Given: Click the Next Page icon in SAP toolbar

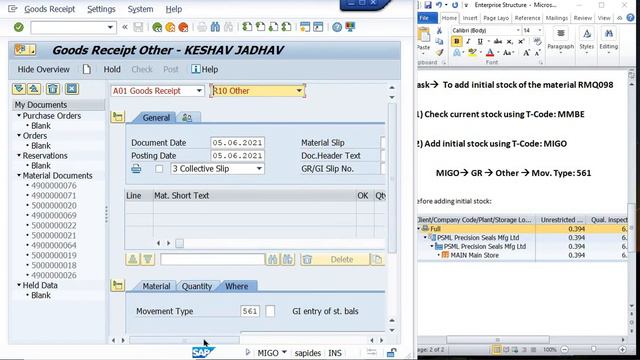Looking at the screenshot, I should click(x=273, y=27).
